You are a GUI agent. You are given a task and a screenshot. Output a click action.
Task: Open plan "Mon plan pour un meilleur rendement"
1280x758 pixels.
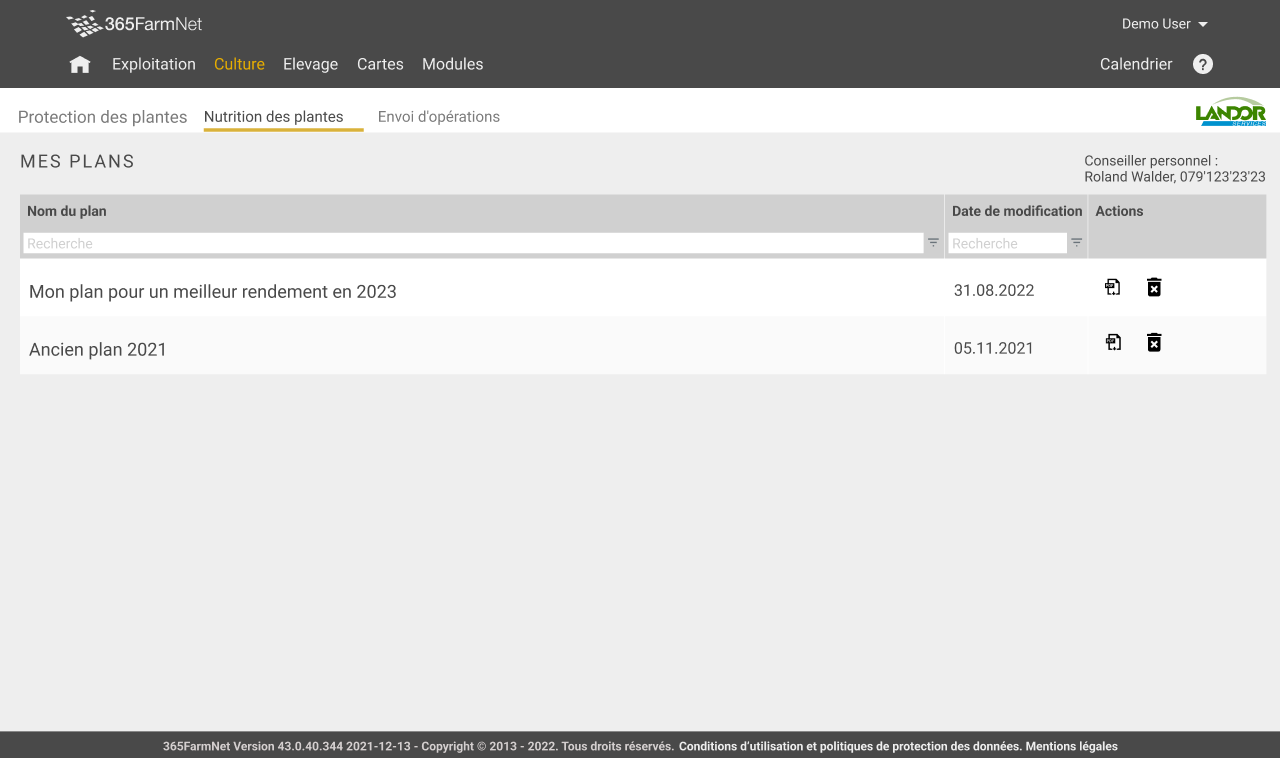tap(213, 292)
